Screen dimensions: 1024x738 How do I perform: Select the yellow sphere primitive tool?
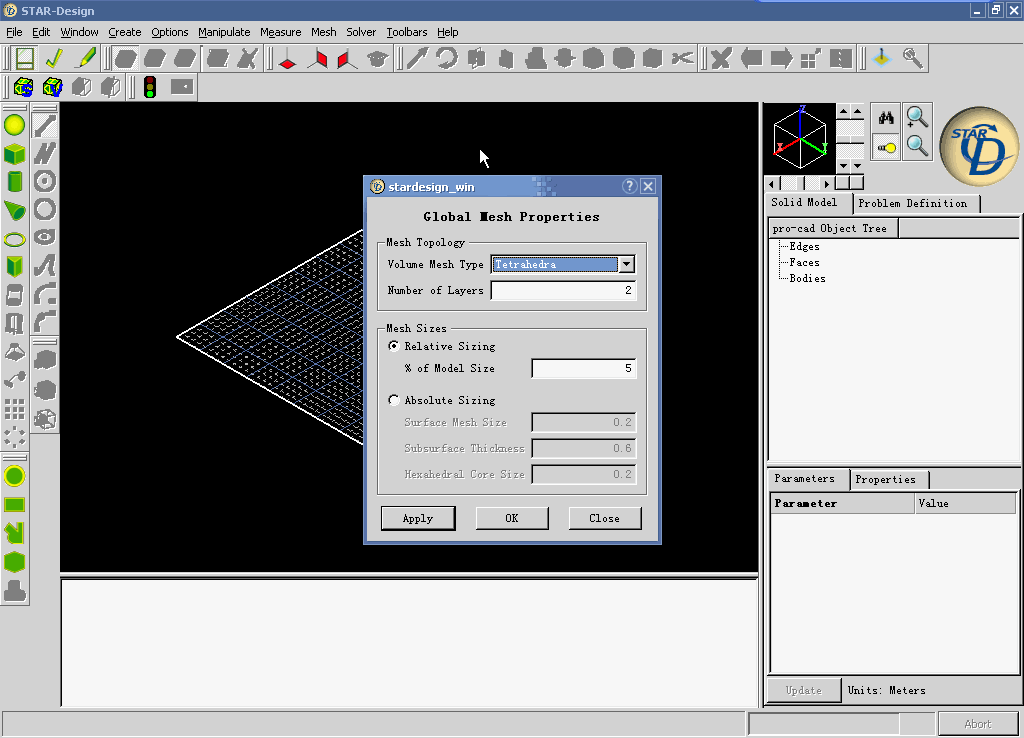click(x=14, y=125)
